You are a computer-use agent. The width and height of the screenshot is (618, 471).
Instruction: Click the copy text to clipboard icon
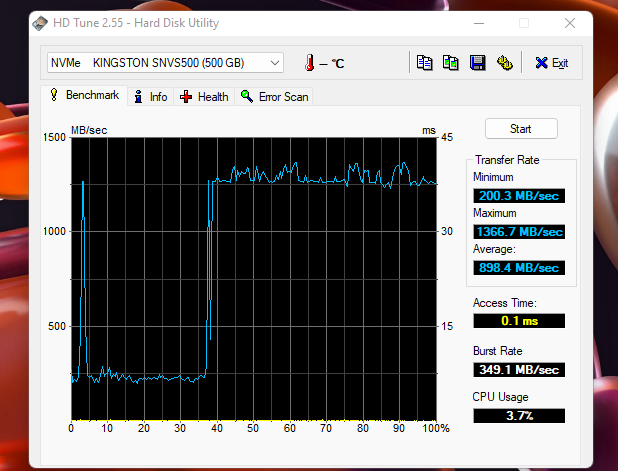[x=424, y=63]
